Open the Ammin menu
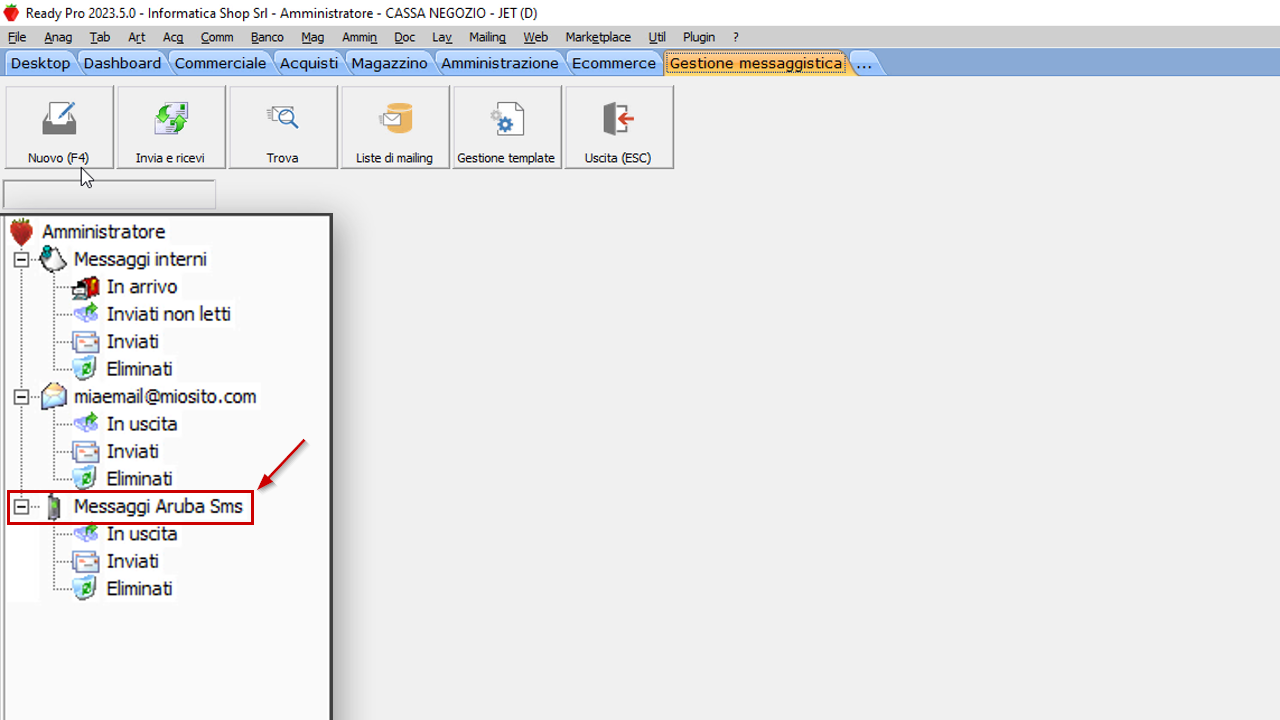Viewport: 1280px width, 720px height. 360,37
